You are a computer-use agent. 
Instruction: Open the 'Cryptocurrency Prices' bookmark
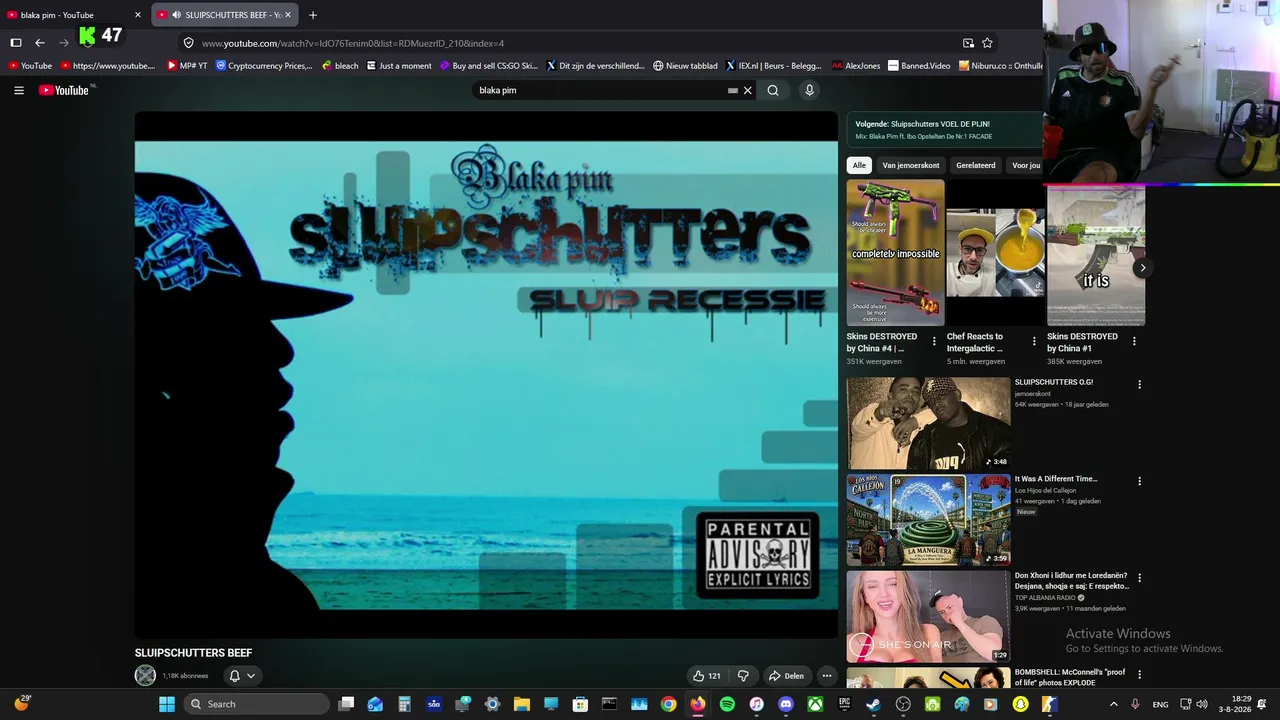264,66
